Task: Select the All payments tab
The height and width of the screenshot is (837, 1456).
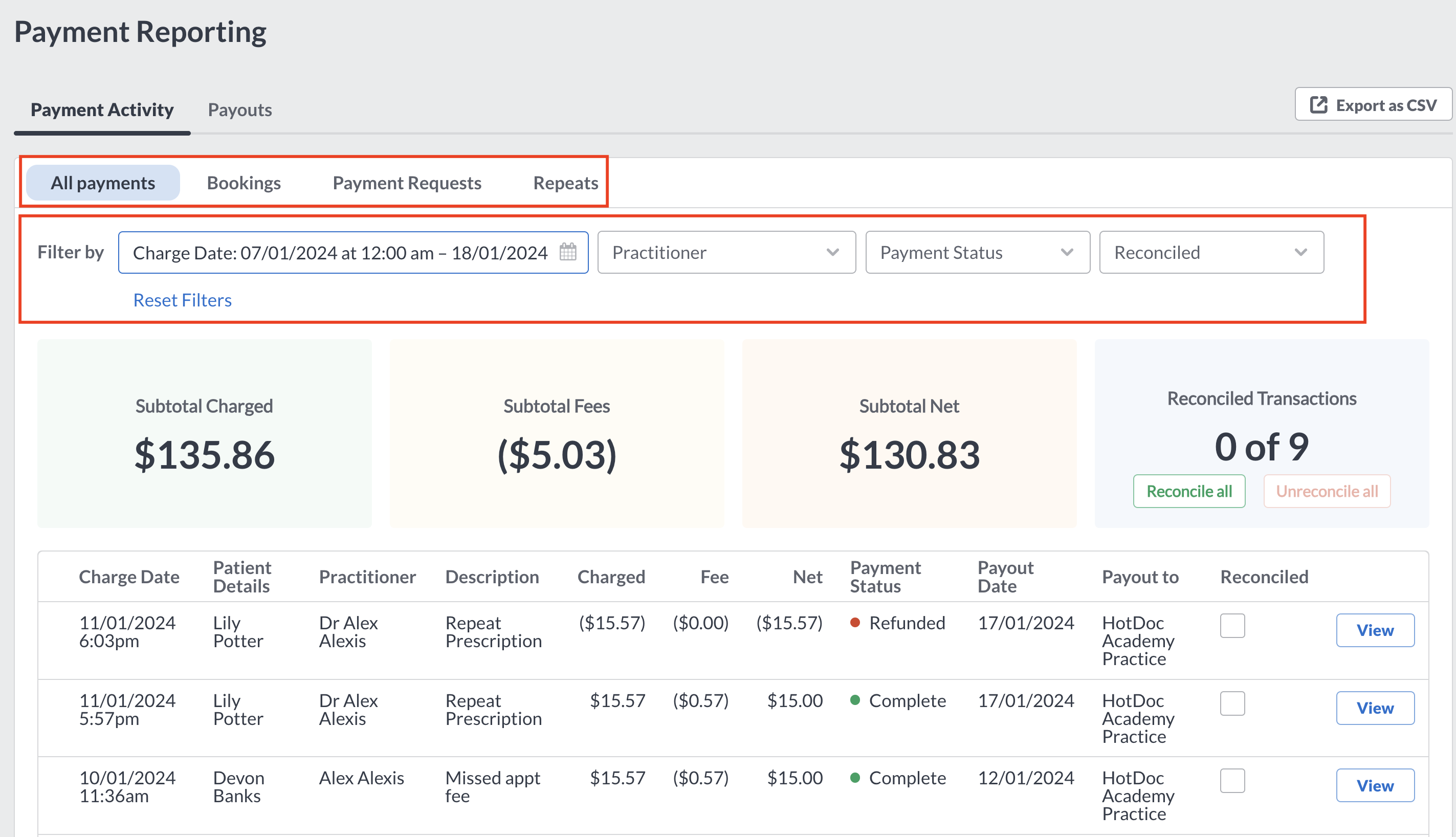Action: pos(103,183)
